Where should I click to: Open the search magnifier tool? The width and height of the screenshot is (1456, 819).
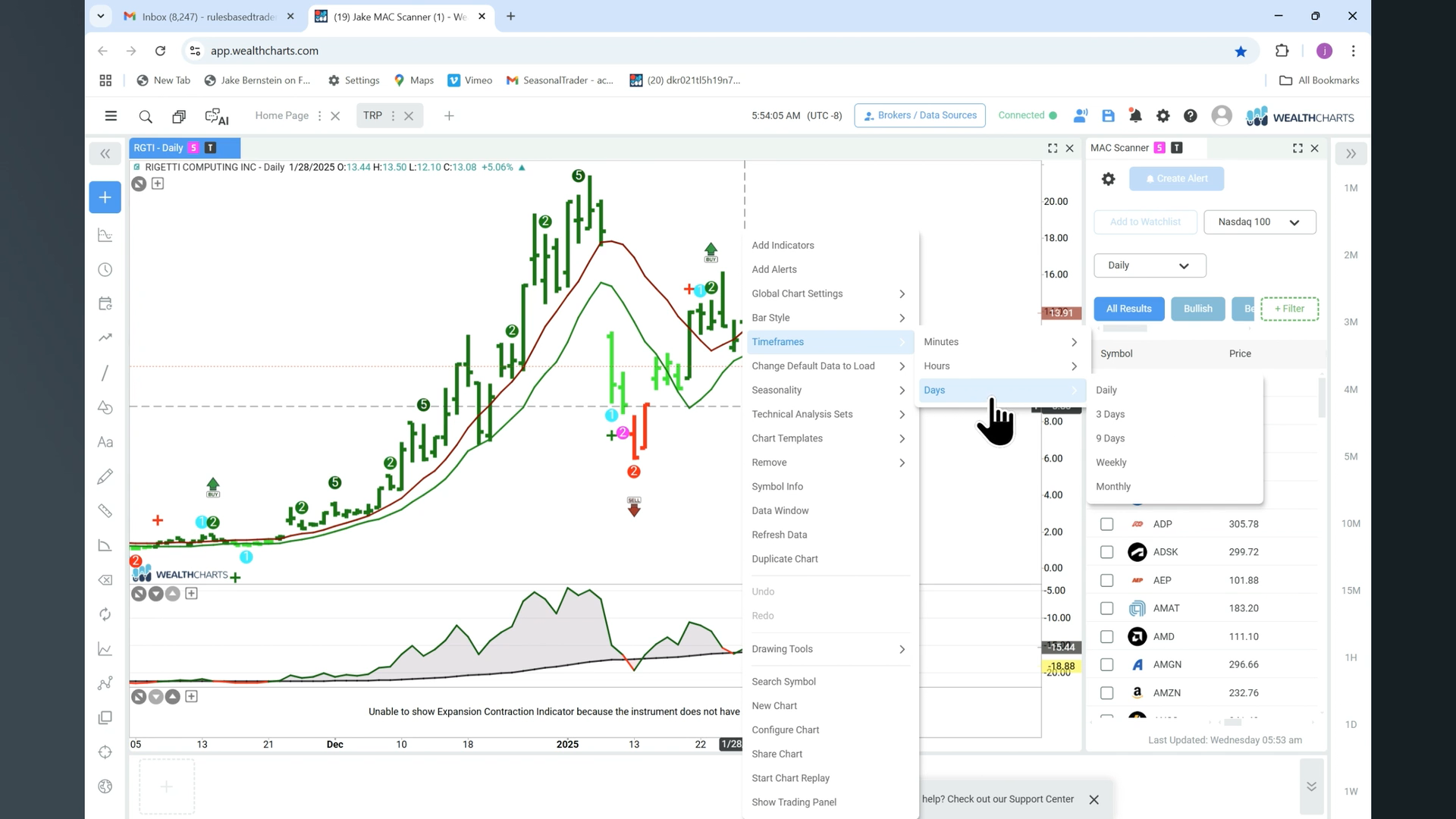(146, 116)
